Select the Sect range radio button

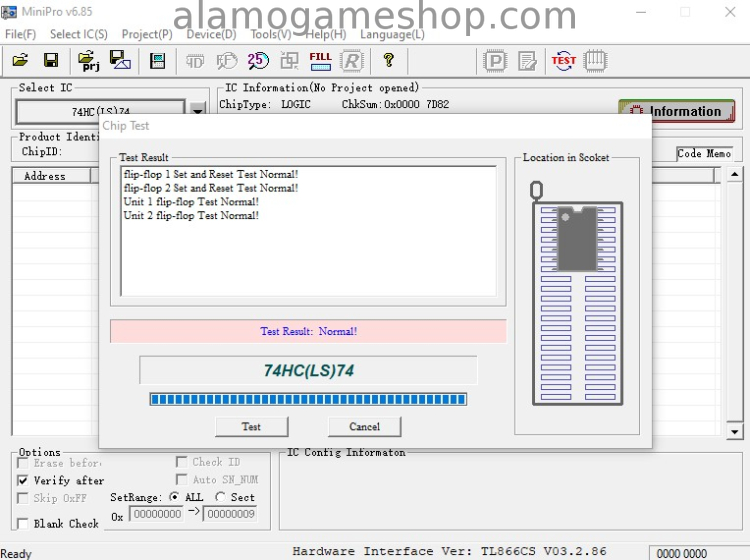click(220, 497)
